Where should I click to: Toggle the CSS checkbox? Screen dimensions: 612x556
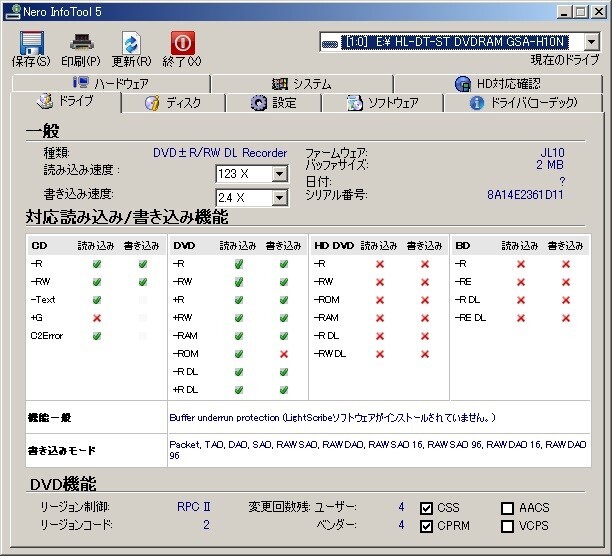pos(426,508)
